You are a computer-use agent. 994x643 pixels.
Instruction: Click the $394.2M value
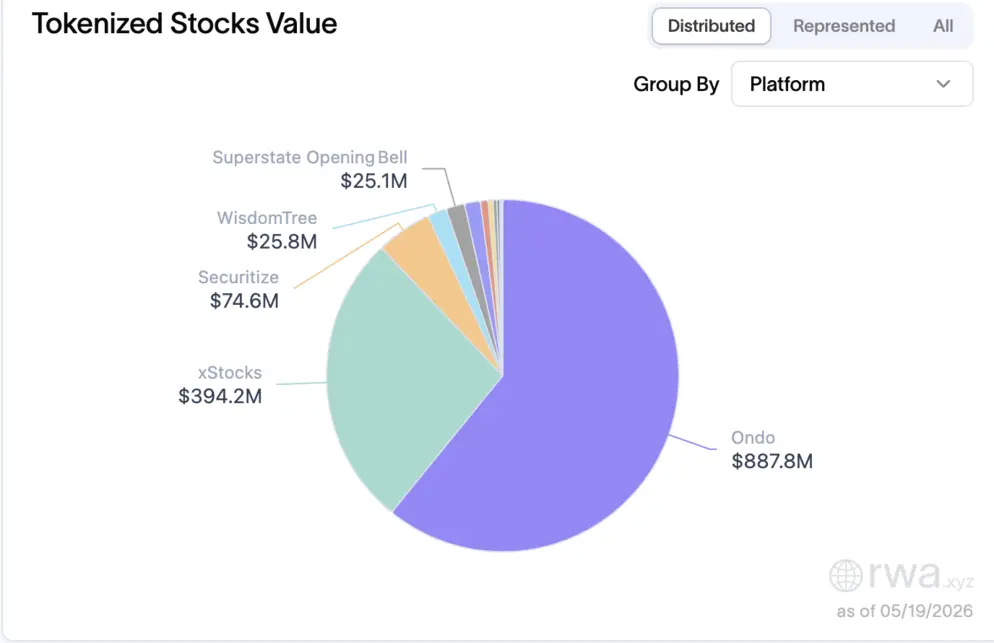point(220,396)
